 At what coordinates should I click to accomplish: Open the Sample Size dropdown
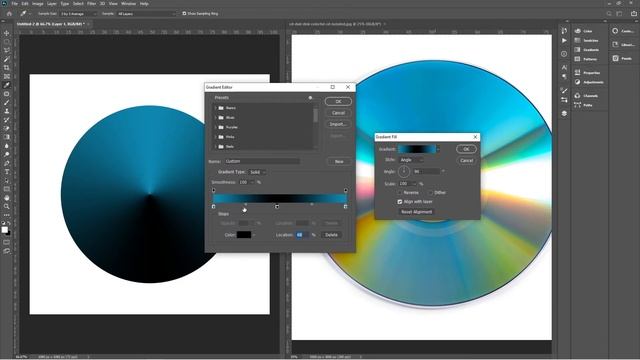79,13
